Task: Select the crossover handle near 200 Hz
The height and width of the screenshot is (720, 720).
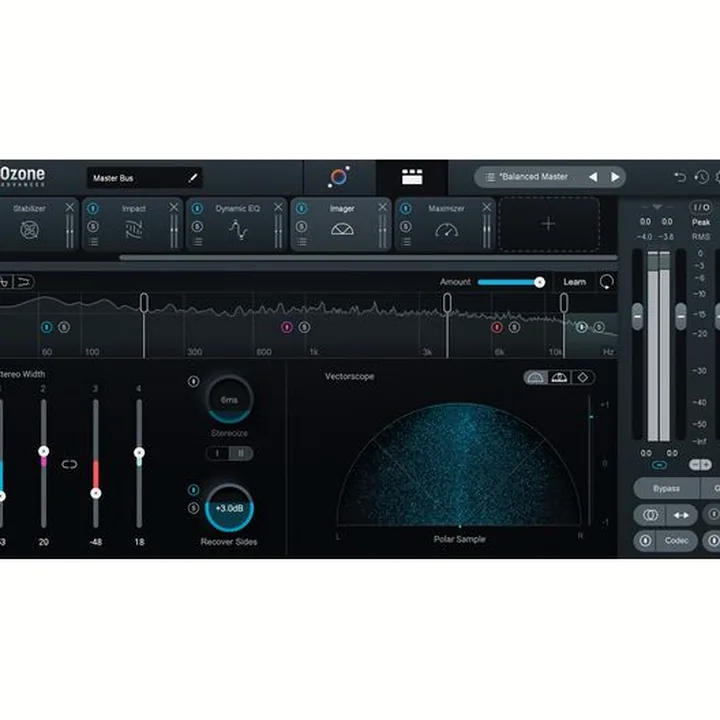Action: click(144, 303)
